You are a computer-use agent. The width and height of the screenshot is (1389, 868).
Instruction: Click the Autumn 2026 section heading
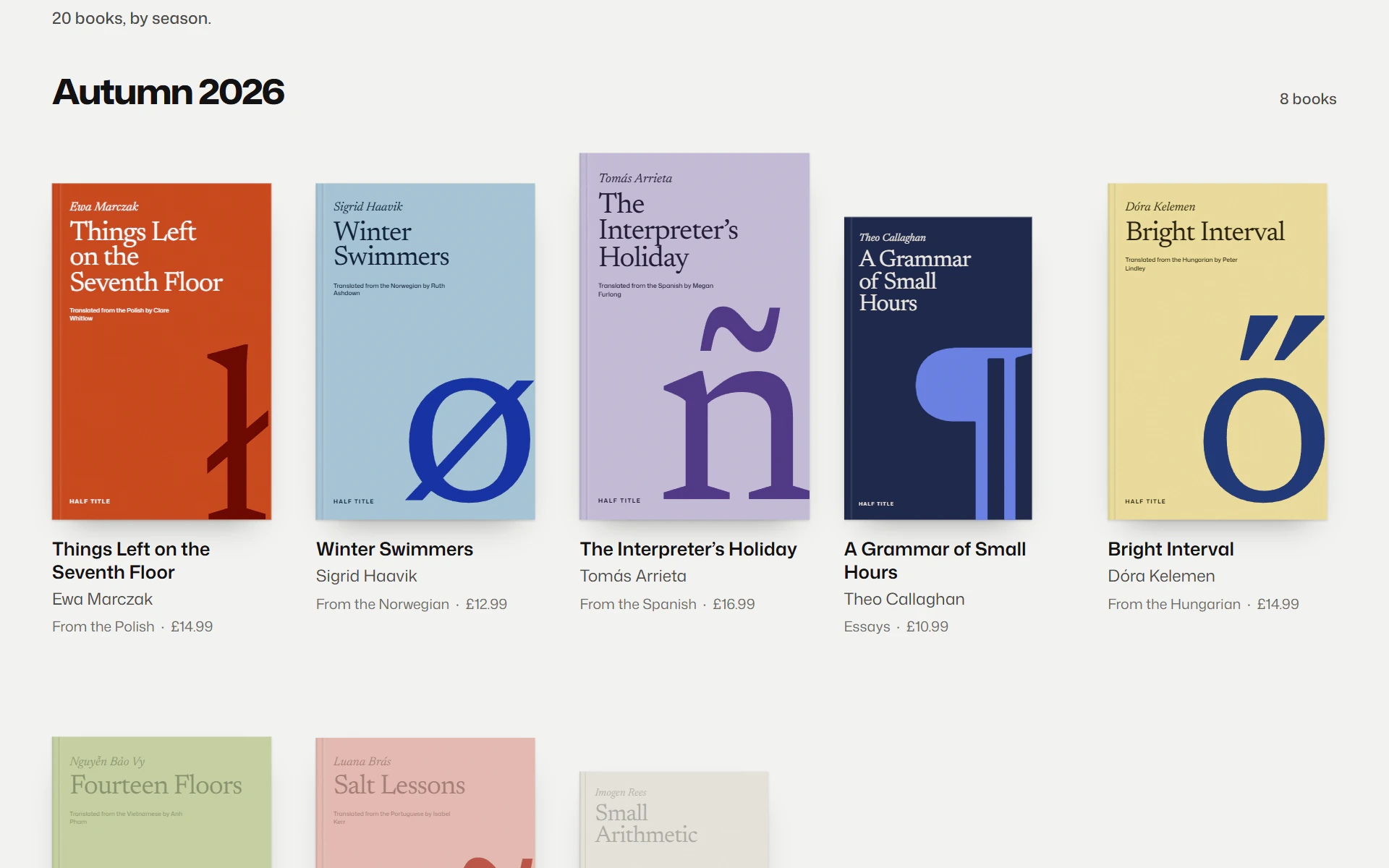tap(168, 92)
